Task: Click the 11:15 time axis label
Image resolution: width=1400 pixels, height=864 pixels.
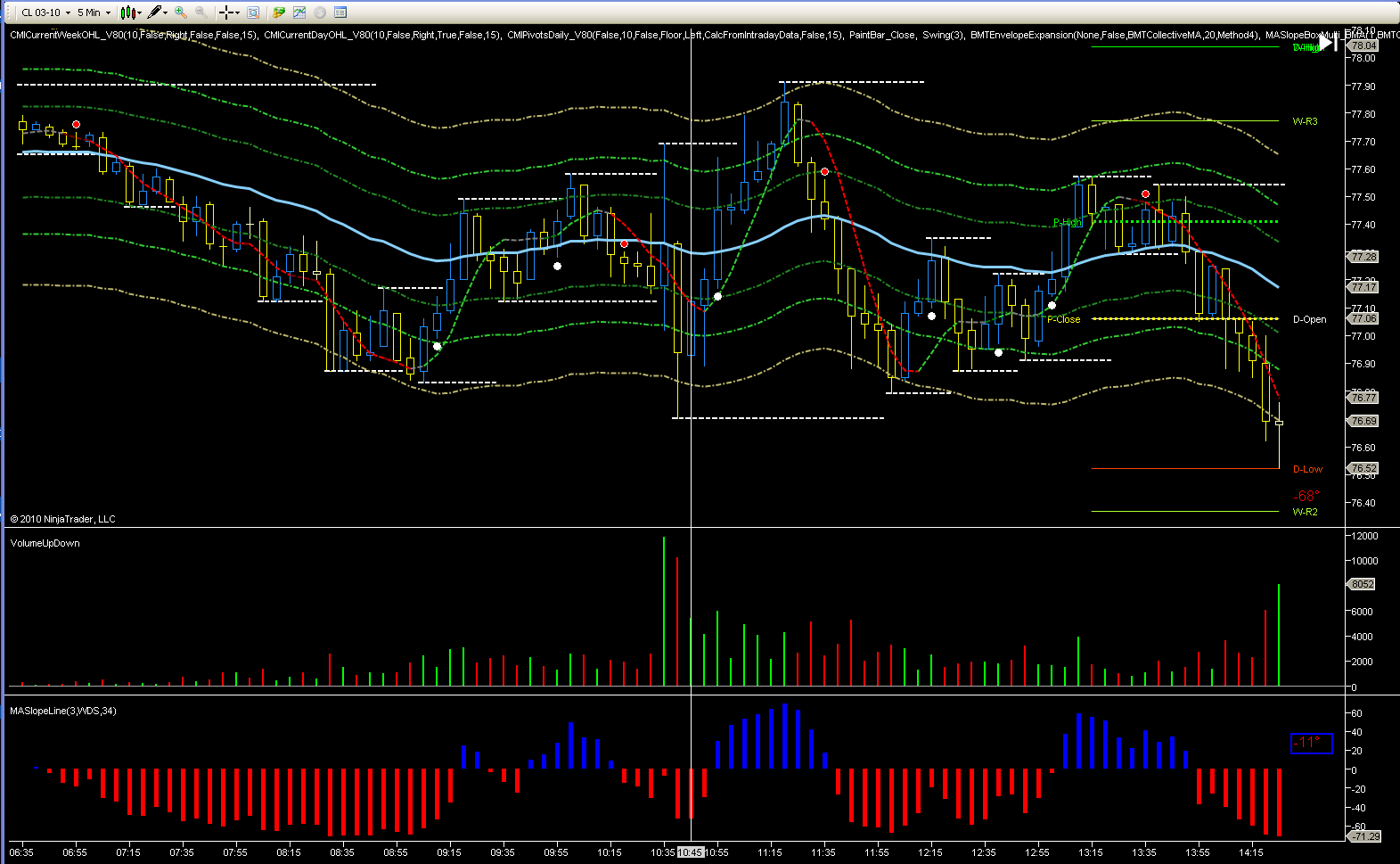Action: pos(770,852)
